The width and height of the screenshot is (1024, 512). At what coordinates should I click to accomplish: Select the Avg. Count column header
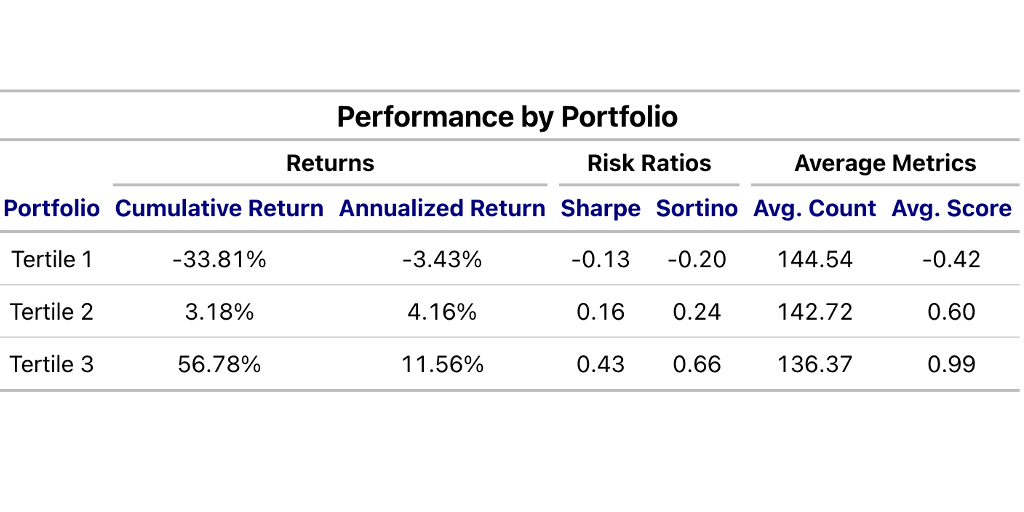pos(814,209)
